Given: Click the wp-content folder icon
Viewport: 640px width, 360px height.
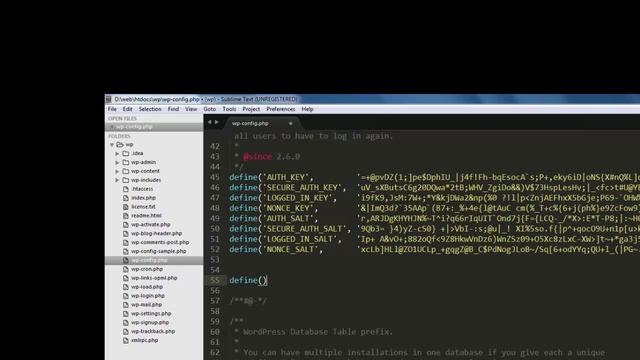Looking at the screenshot, I should (x=126, y=171).
